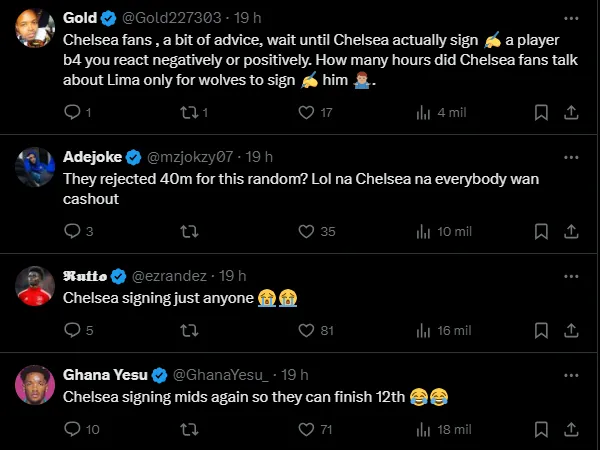The image size is (600, 450).
Task: Retweet the ezrandez tweet
Action: click(x=188, y=330)
